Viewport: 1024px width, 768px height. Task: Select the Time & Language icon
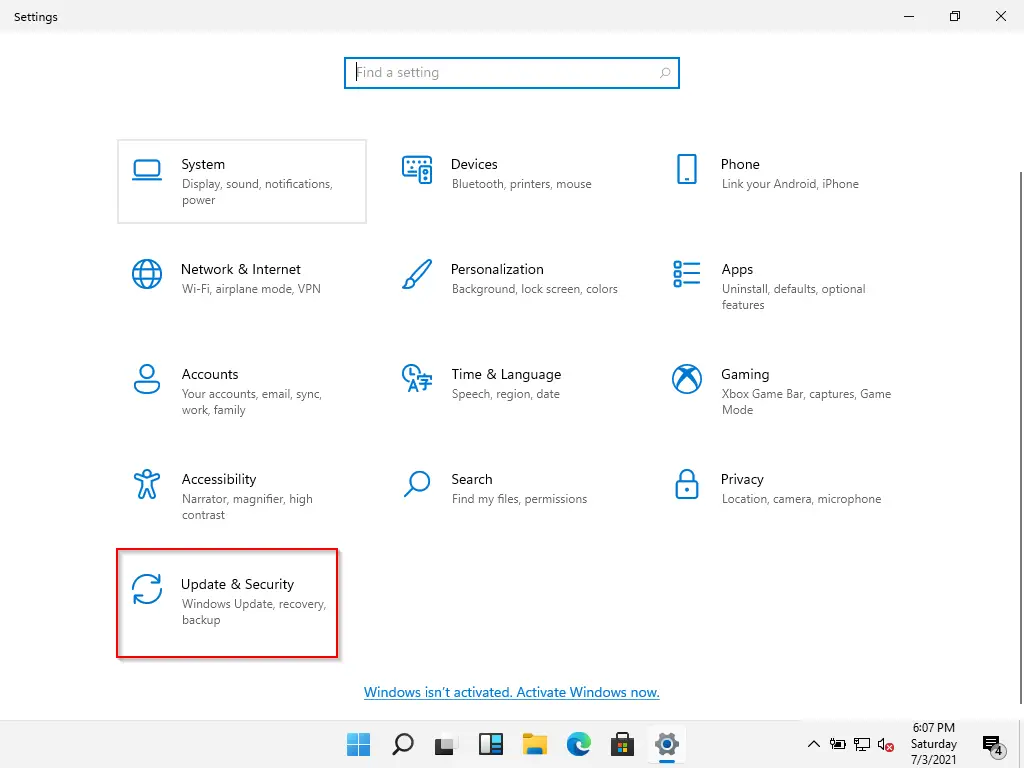point(417,379)
